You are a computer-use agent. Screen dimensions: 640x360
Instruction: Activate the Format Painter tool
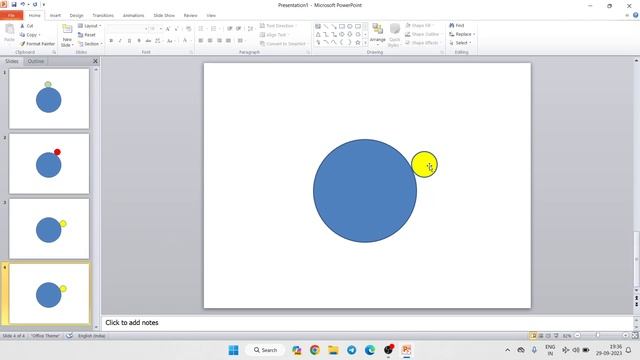click(37, 44)
